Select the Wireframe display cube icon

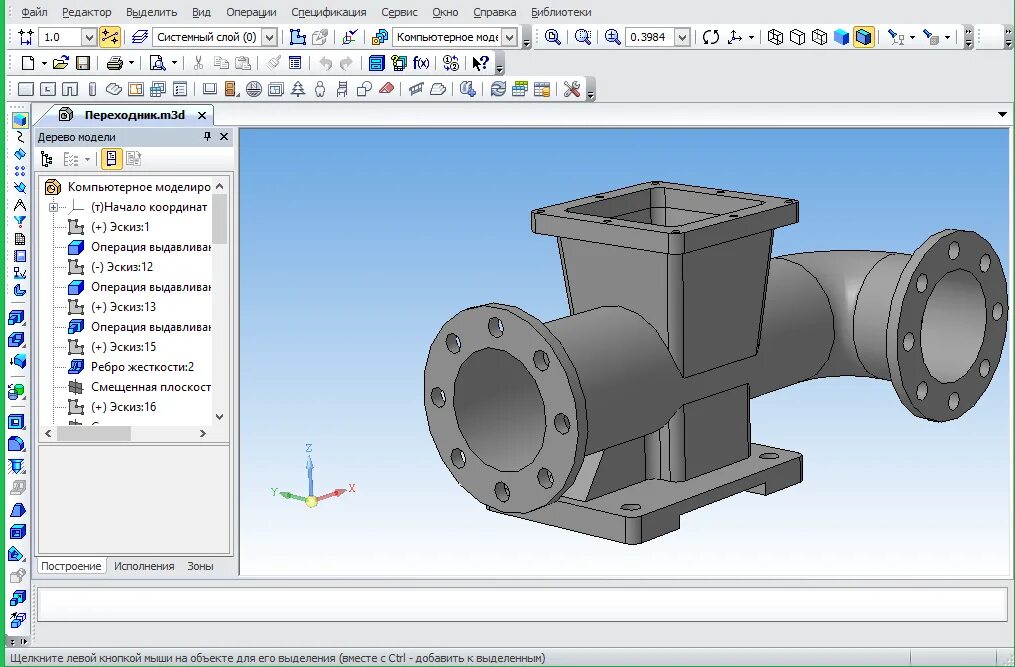tap(775, 37)
